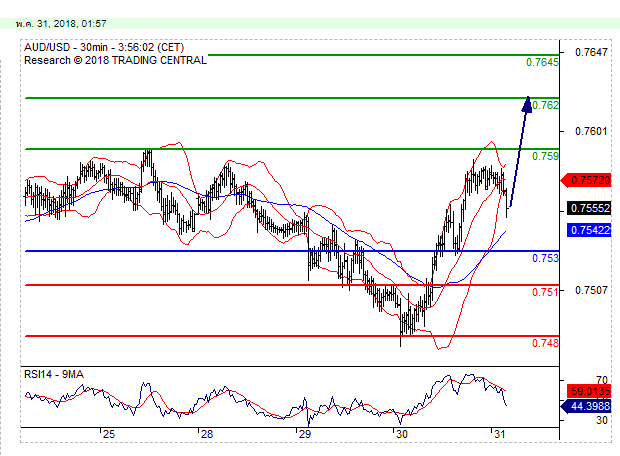The image size is (620, 456).
Task: Click the black 0.75552 current price tag
Action: point(589,208)
